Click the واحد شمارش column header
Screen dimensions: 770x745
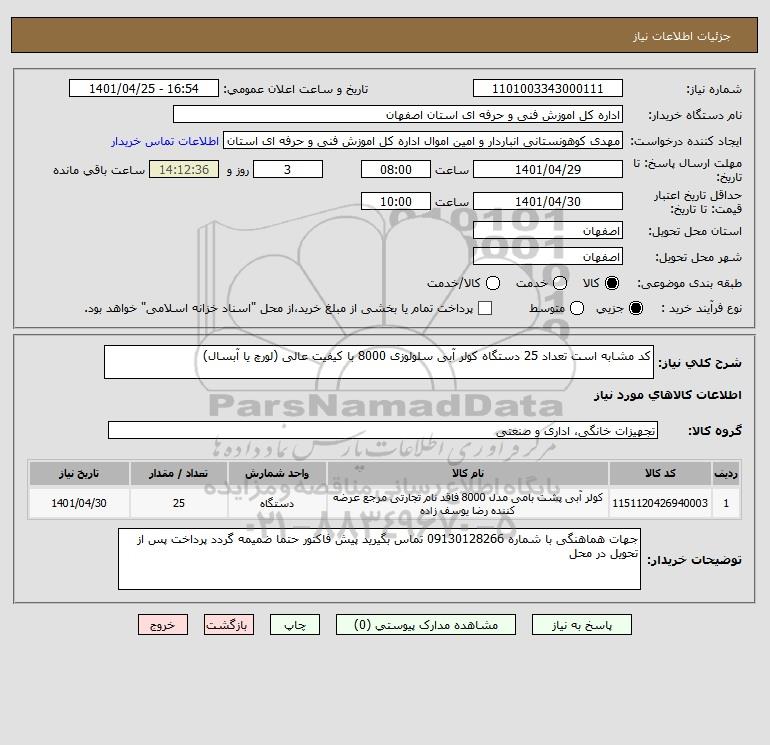[277, 473]
